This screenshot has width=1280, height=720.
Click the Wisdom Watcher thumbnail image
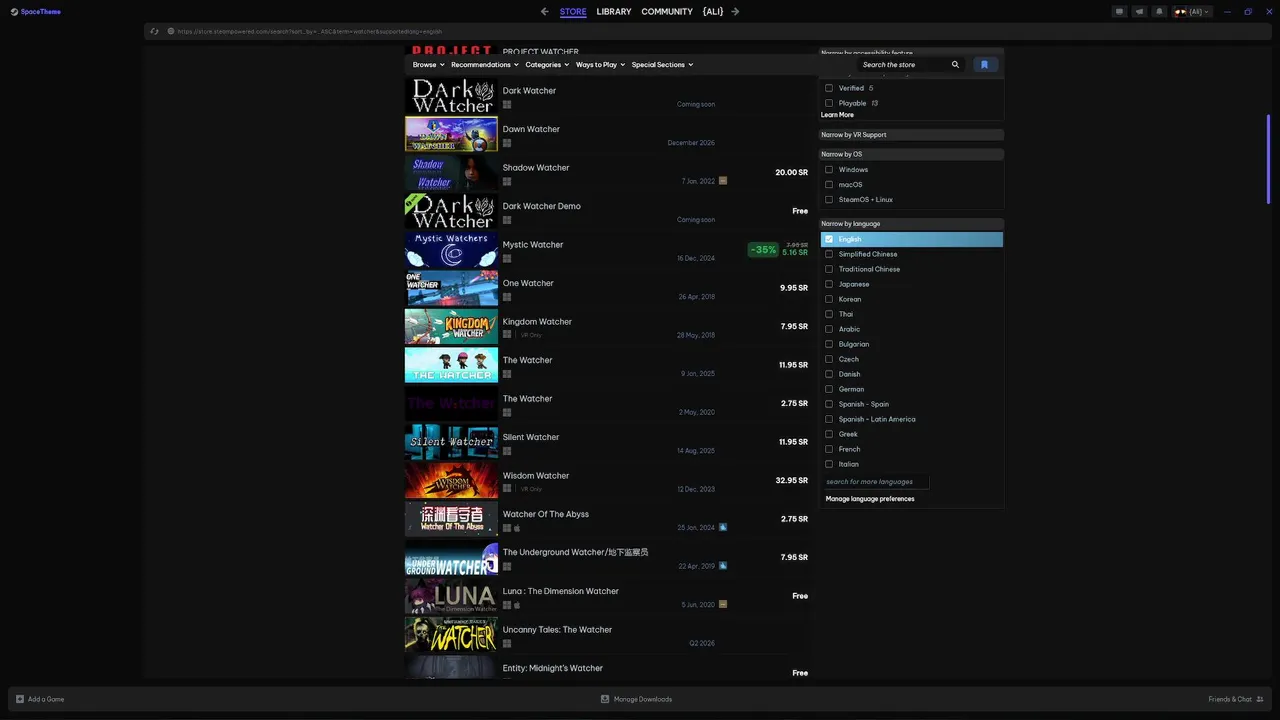pyautogui.click(x=451, y=480)
